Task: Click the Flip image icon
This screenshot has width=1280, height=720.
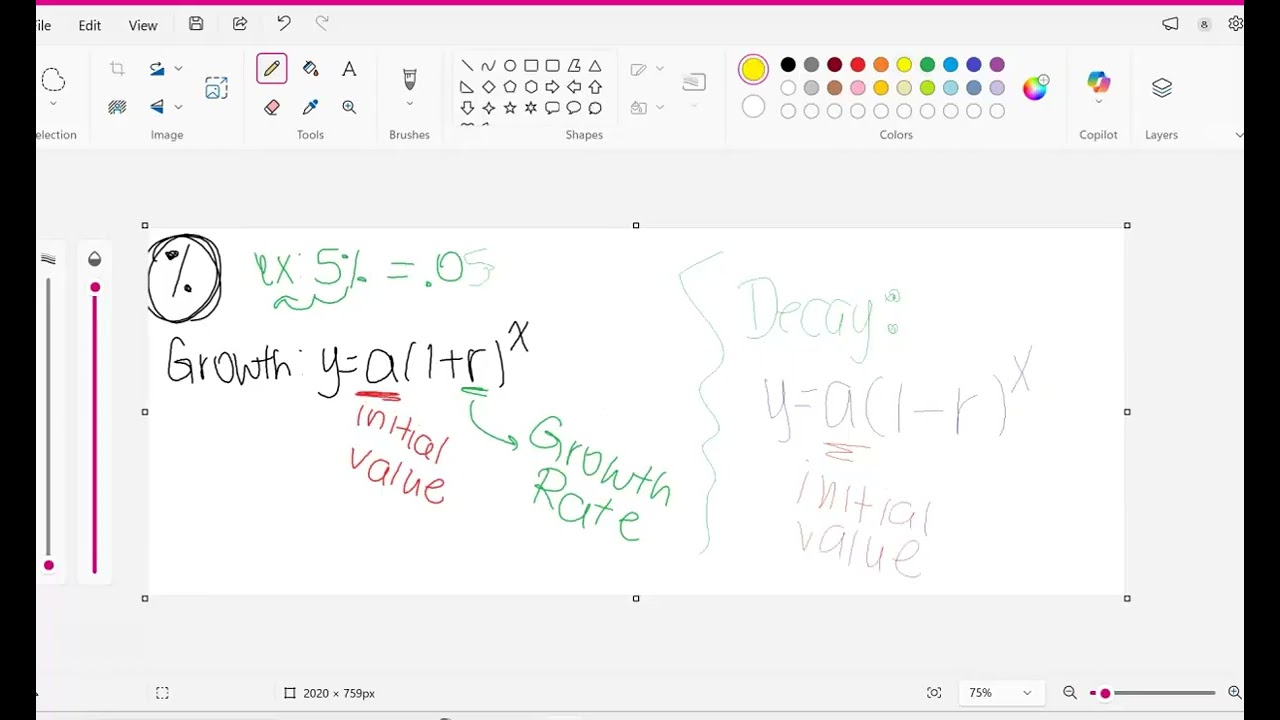Action: point(157,107)
